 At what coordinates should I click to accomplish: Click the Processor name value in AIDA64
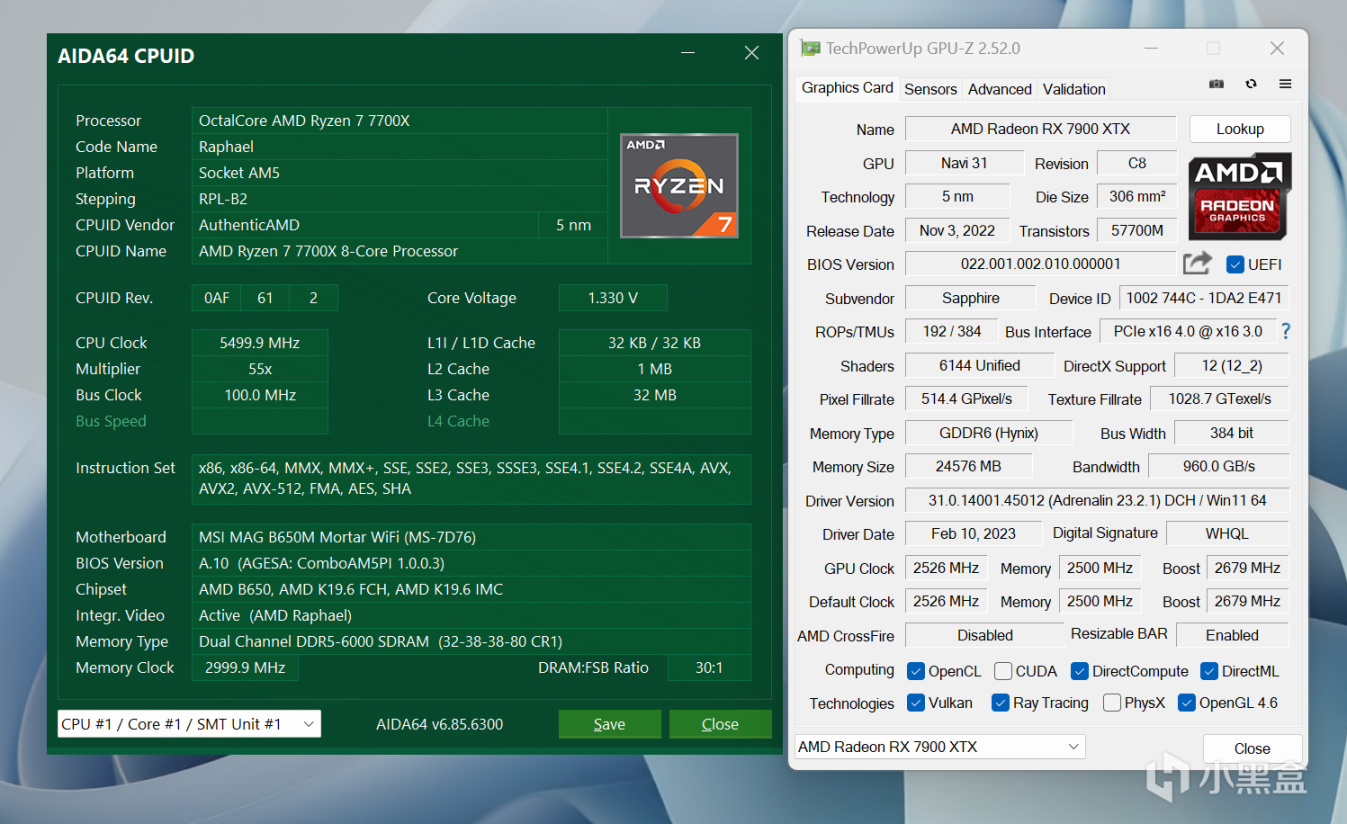(x=399, y=121)
